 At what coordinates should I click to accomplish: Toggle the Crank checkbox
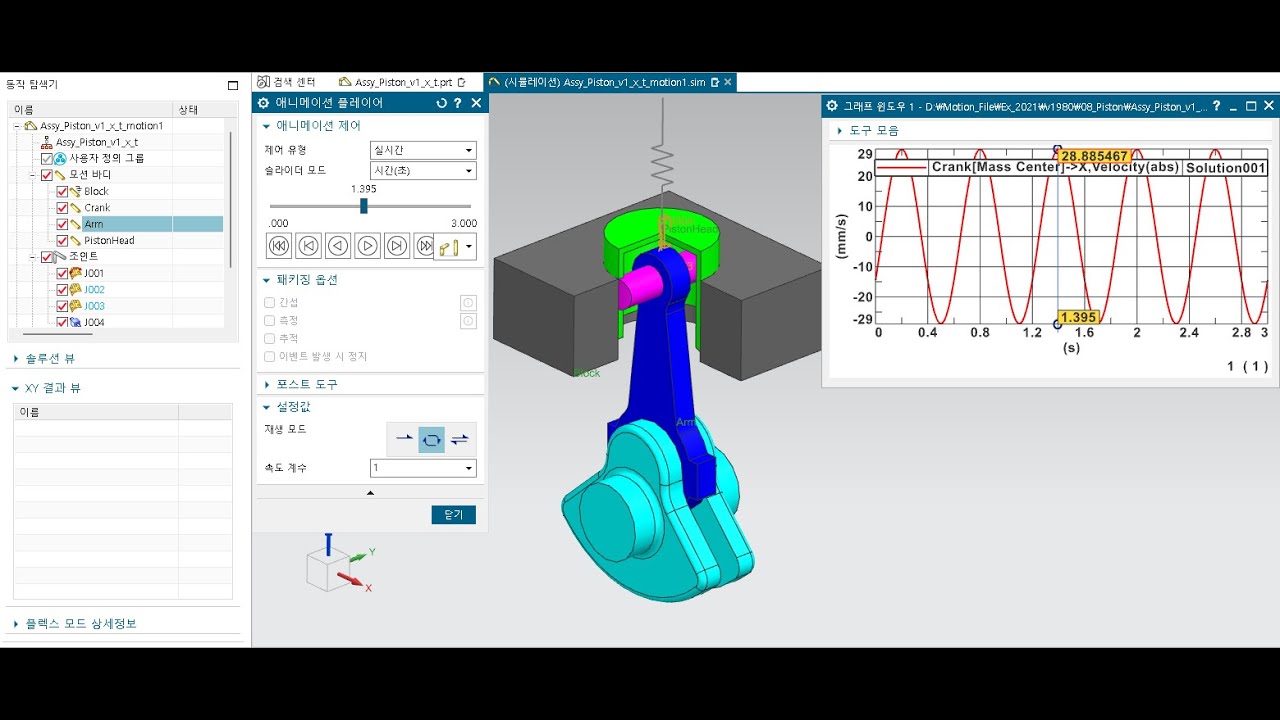coord(63,208)
